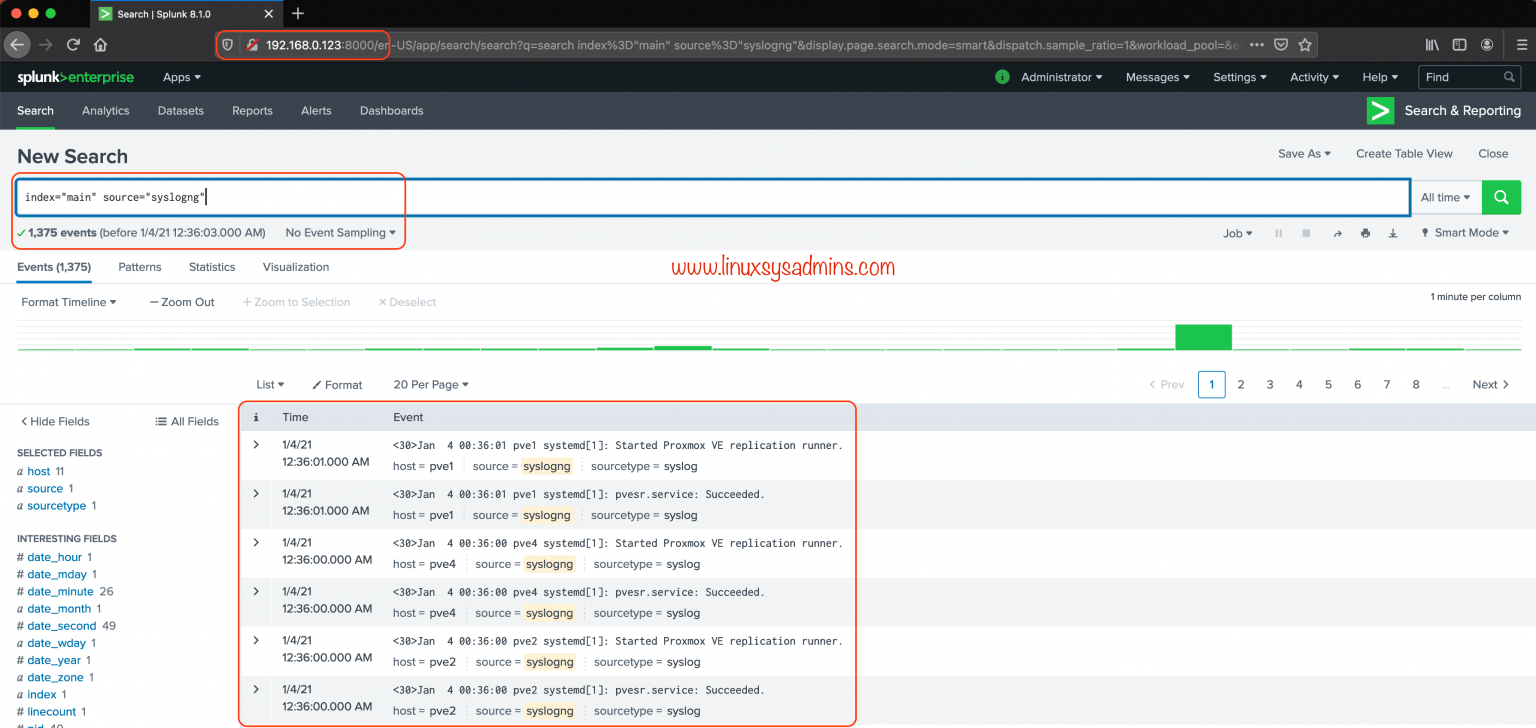This screenshot has width=1536, height=728.
Task: Open the Settings menu
Action: 1239,77
